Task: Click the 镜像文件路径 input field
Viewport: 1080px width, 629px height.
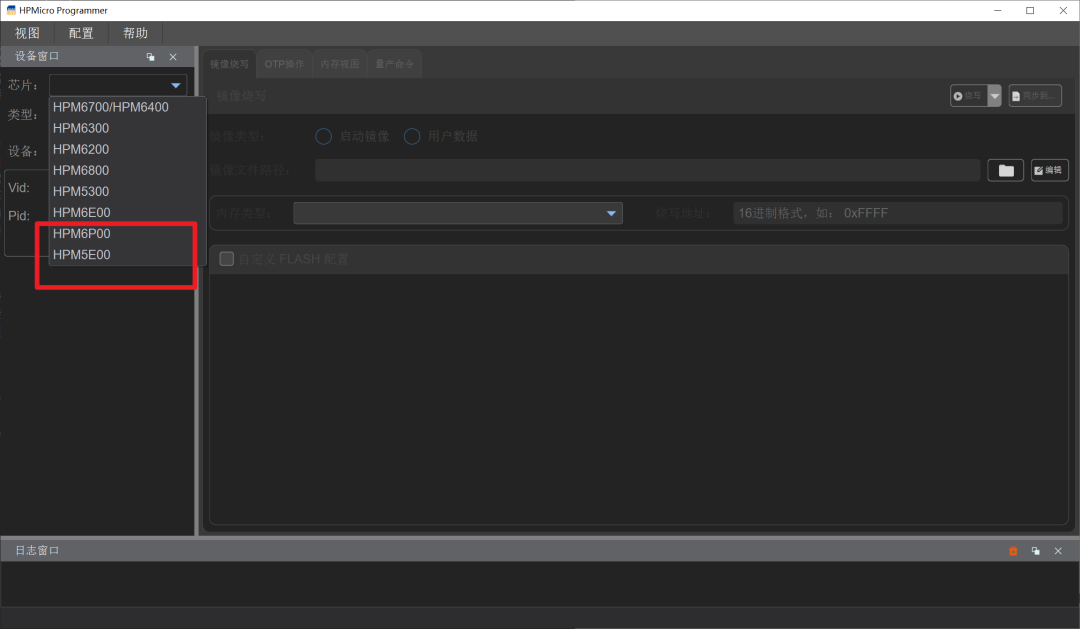Action: point(647,170)
